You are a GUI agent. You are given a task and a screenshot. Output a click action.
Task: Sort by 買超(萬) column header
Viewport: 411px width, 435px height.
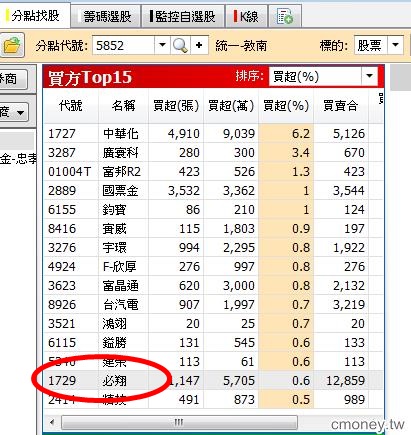coord(231,106)
